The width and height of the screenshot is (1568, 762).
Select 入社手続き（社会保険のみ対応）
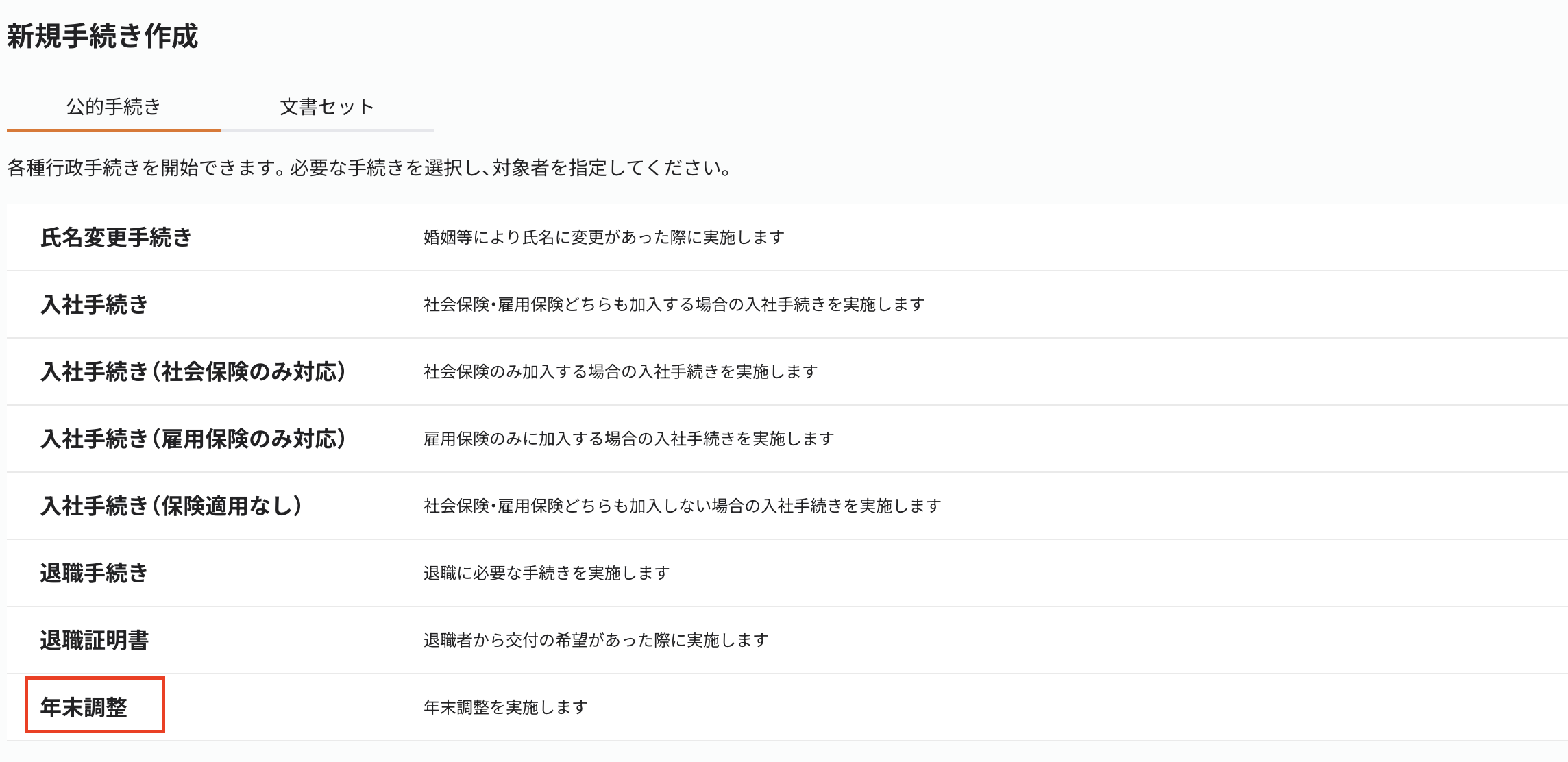pyautogui.click(x=195, y=371)
